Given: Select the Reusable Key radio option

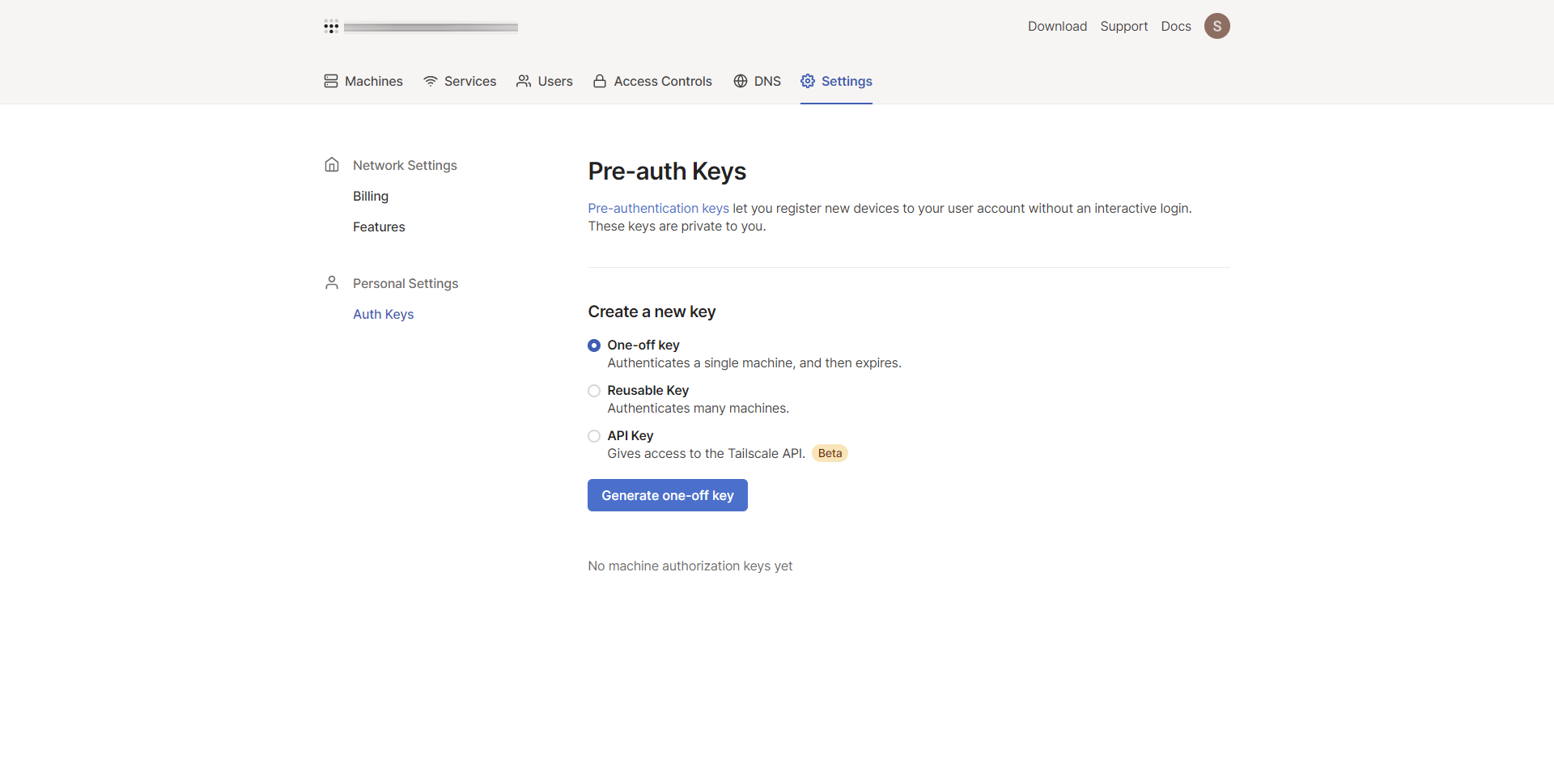Looking at the screenshot, I should 594,391.
